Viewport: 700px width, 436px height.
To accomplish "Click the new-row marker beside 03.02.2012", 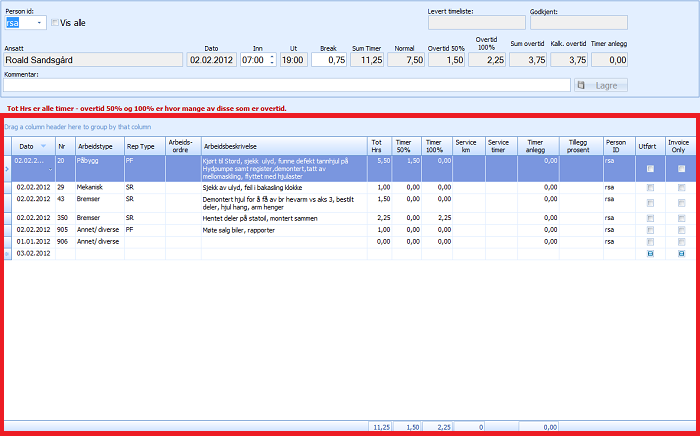I will click(x=8, y=255).
